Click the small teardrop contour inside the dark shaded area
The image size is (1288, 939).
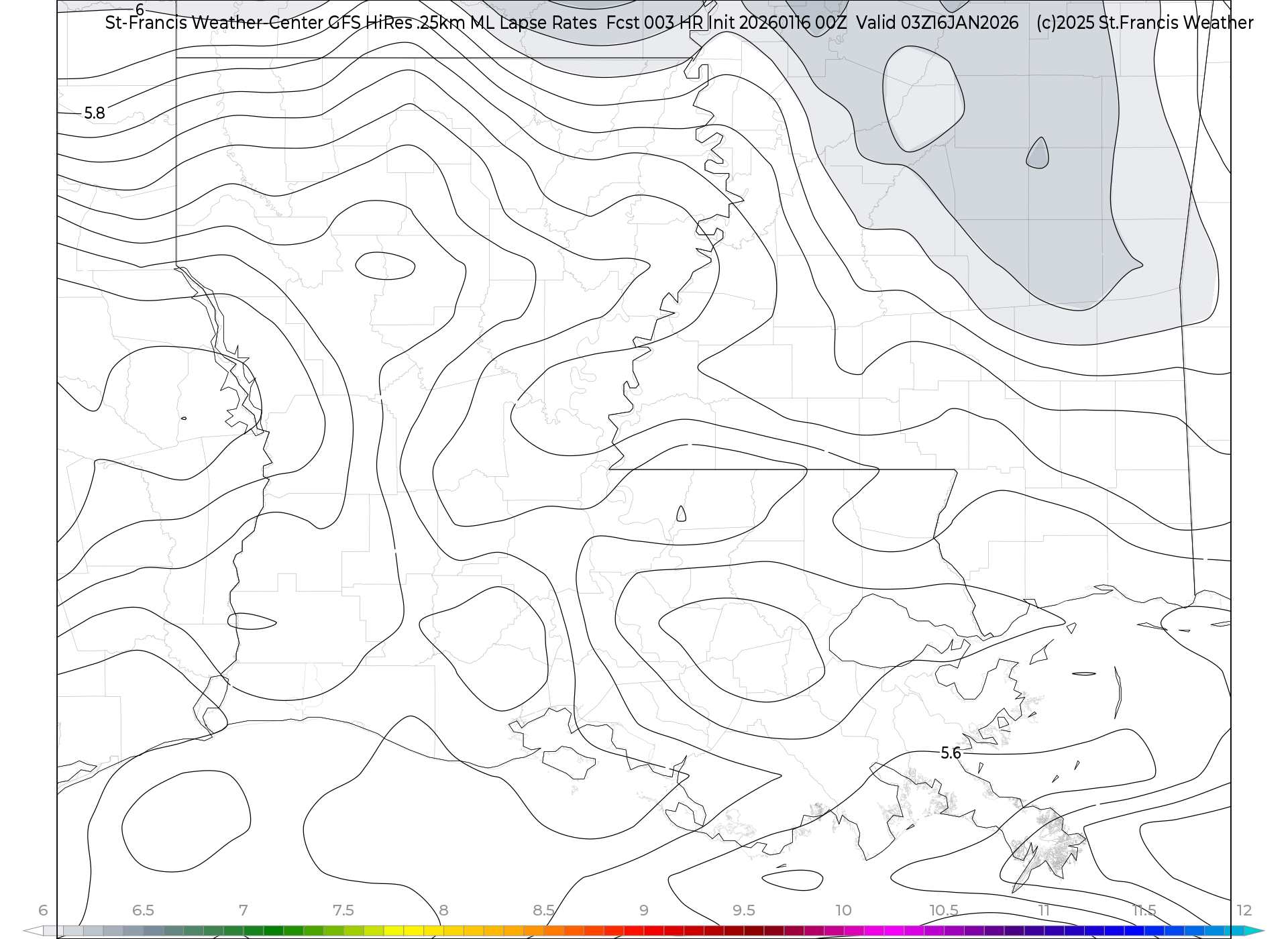[x=1038, y=154]
